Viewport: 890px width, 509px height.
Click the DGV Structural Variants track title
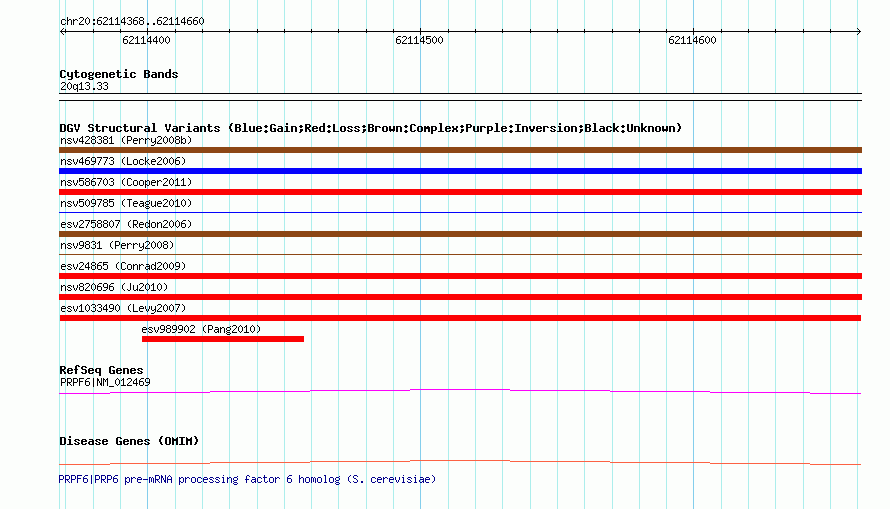(371, 128)
